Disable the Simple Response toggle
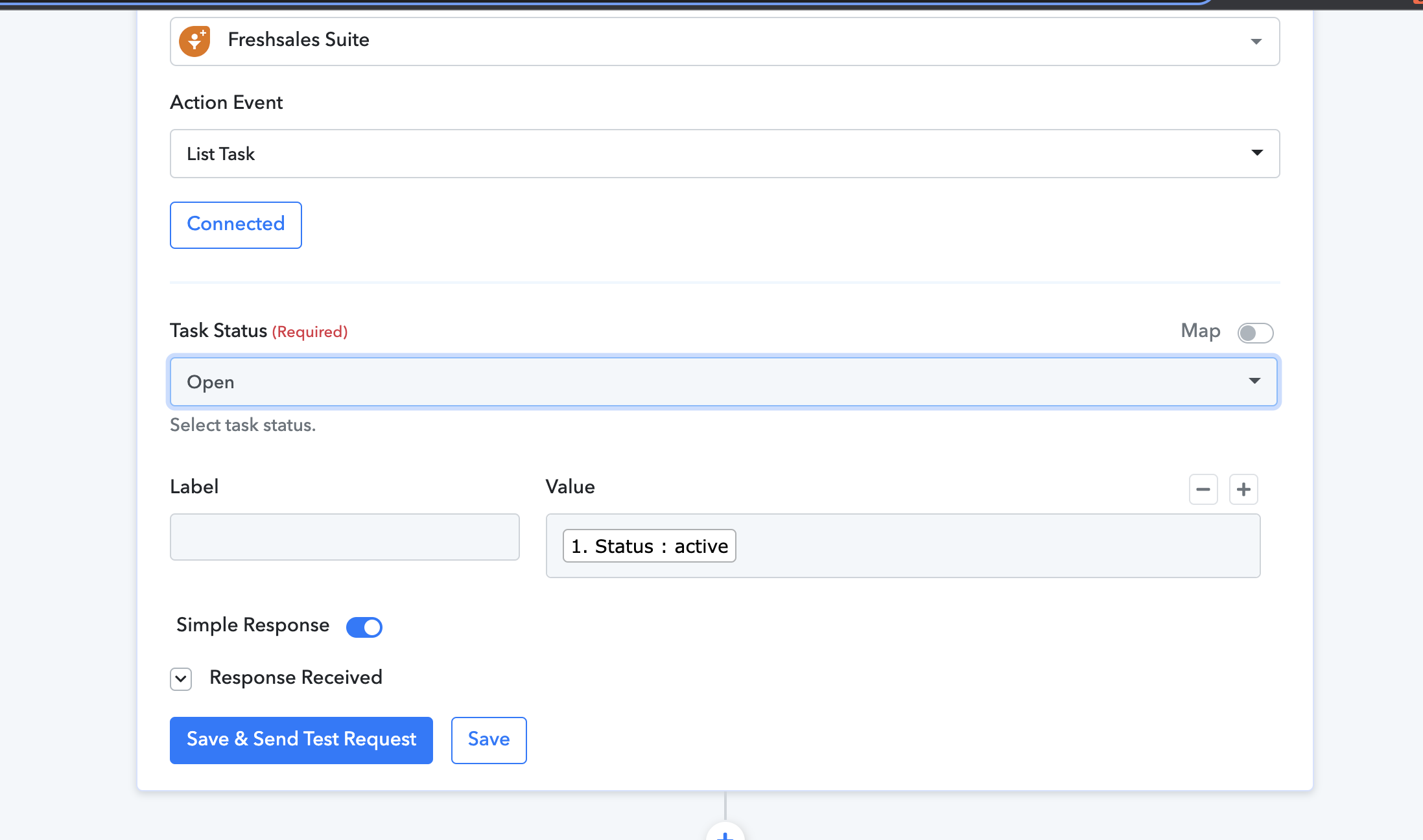Image resolution: width=1423 pixels, height=840 pixels. [364, 627]
